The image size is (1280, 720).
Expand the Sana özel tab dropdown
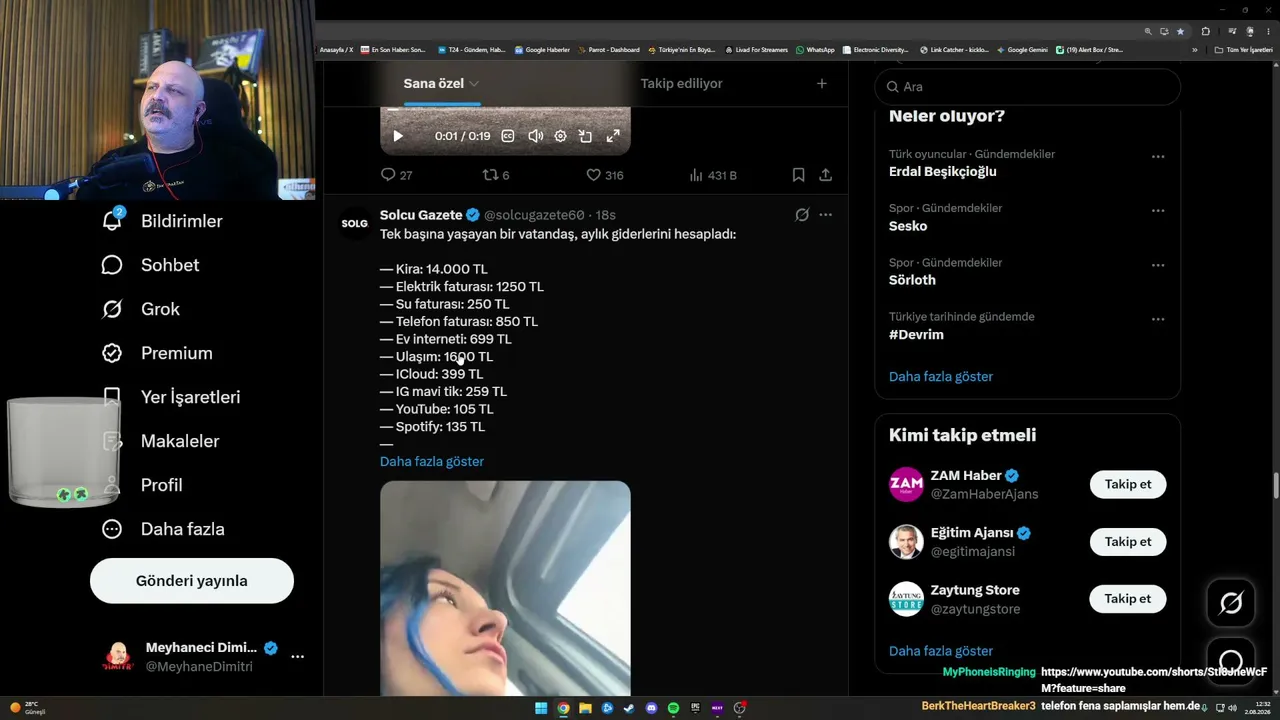tap(474, 84)
